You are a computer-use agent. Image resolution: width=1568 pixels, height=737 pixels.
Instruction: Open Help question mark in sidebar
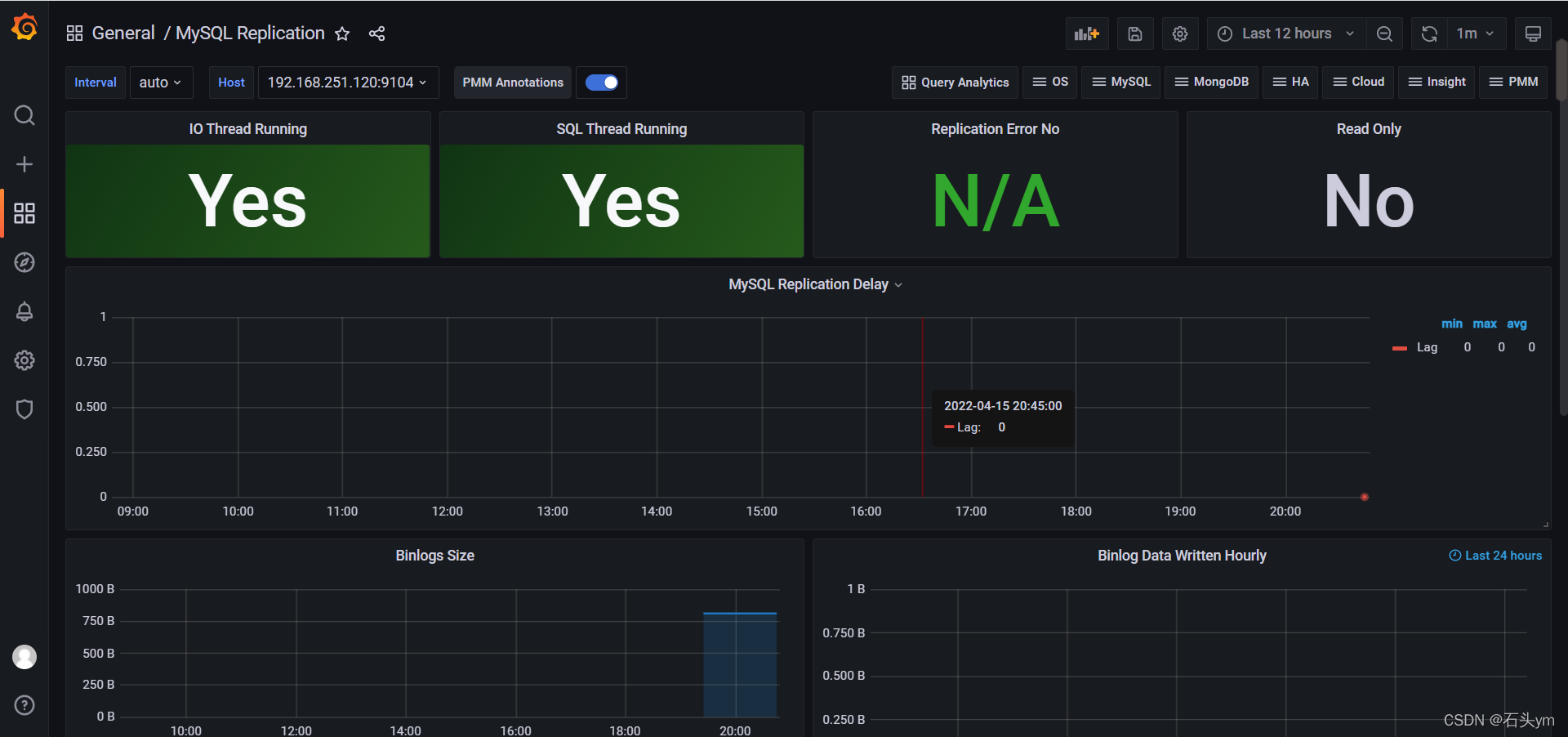(24, 705)
